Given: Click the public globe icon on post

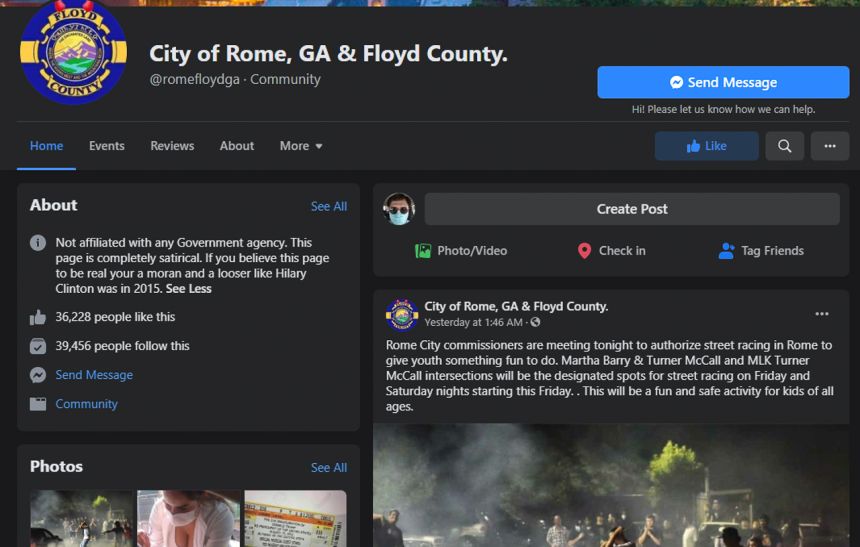Looking at the screenshot, I should tap(535, 322).
